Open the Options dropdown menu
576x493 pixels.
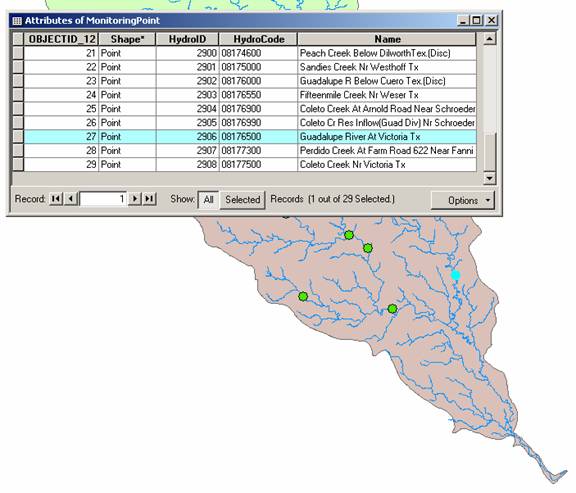(x=463, y=200)
